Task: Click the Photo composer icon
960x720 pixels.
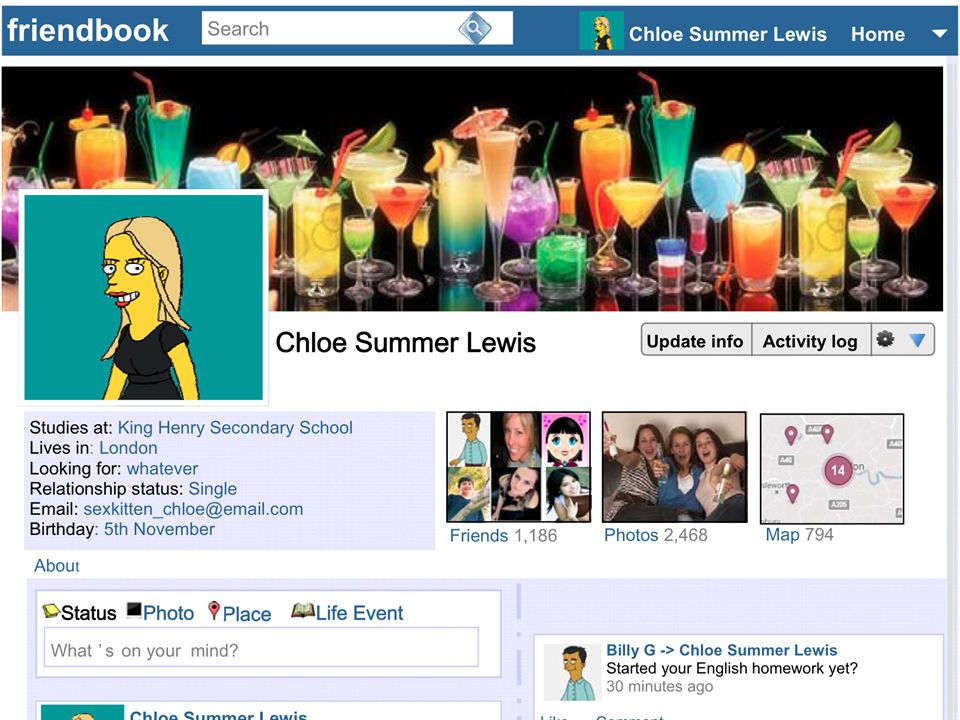Action: pos(133,610)
